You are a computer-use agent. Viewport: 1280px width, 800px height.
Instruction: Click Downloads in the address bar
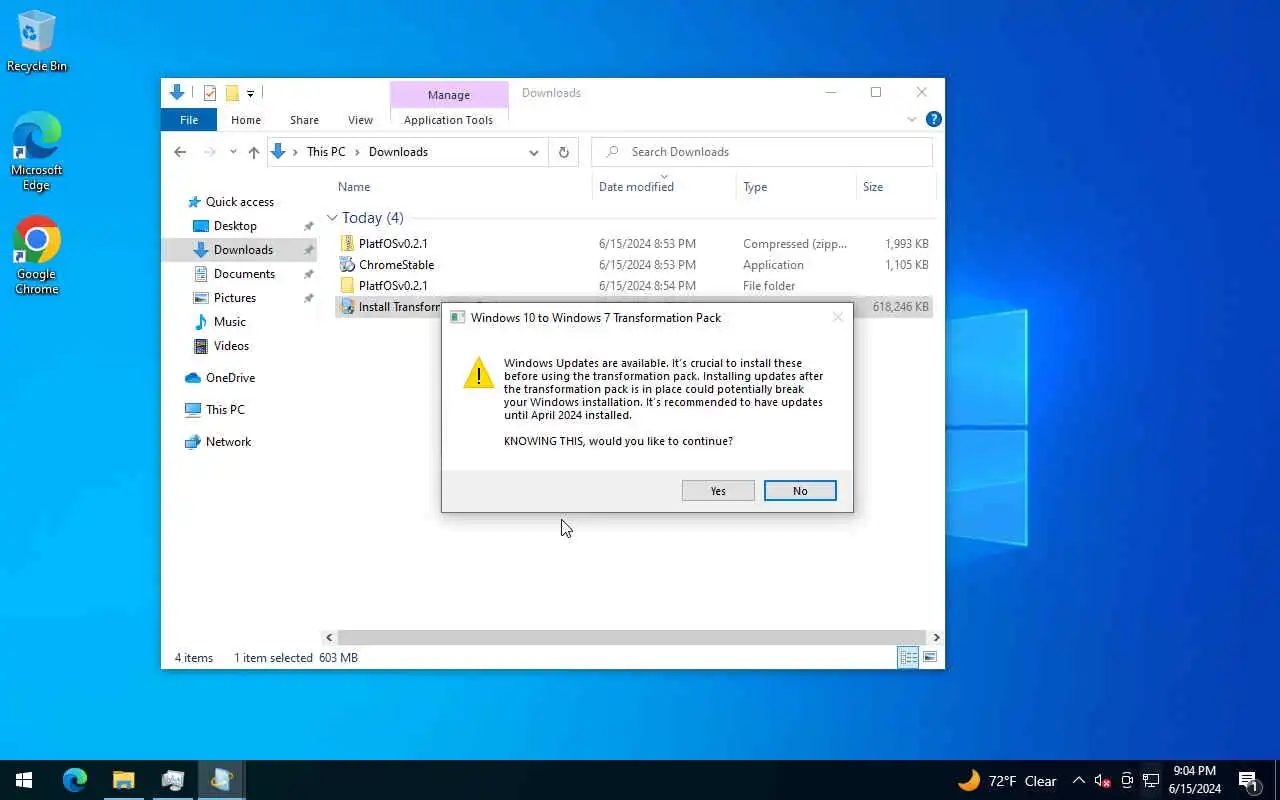click(398, 152)
